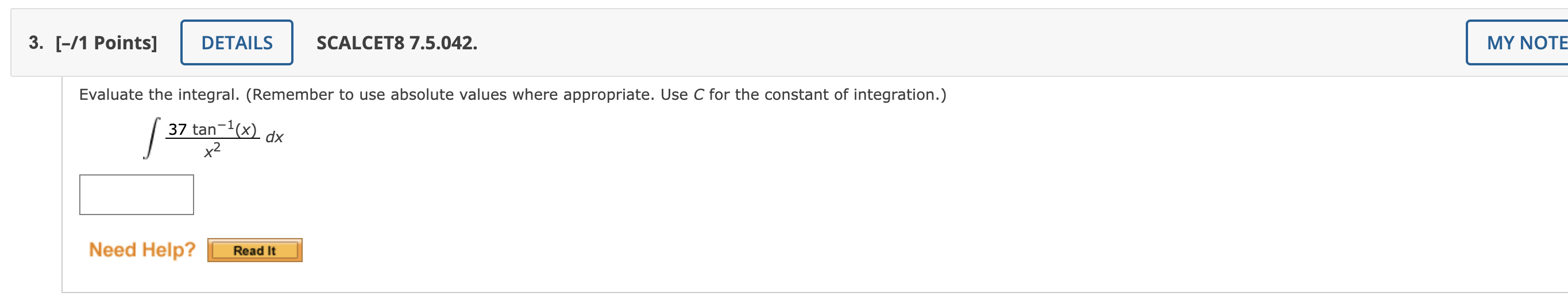
Task: Click the italic C in the instructions
Action: pos(699,95)
